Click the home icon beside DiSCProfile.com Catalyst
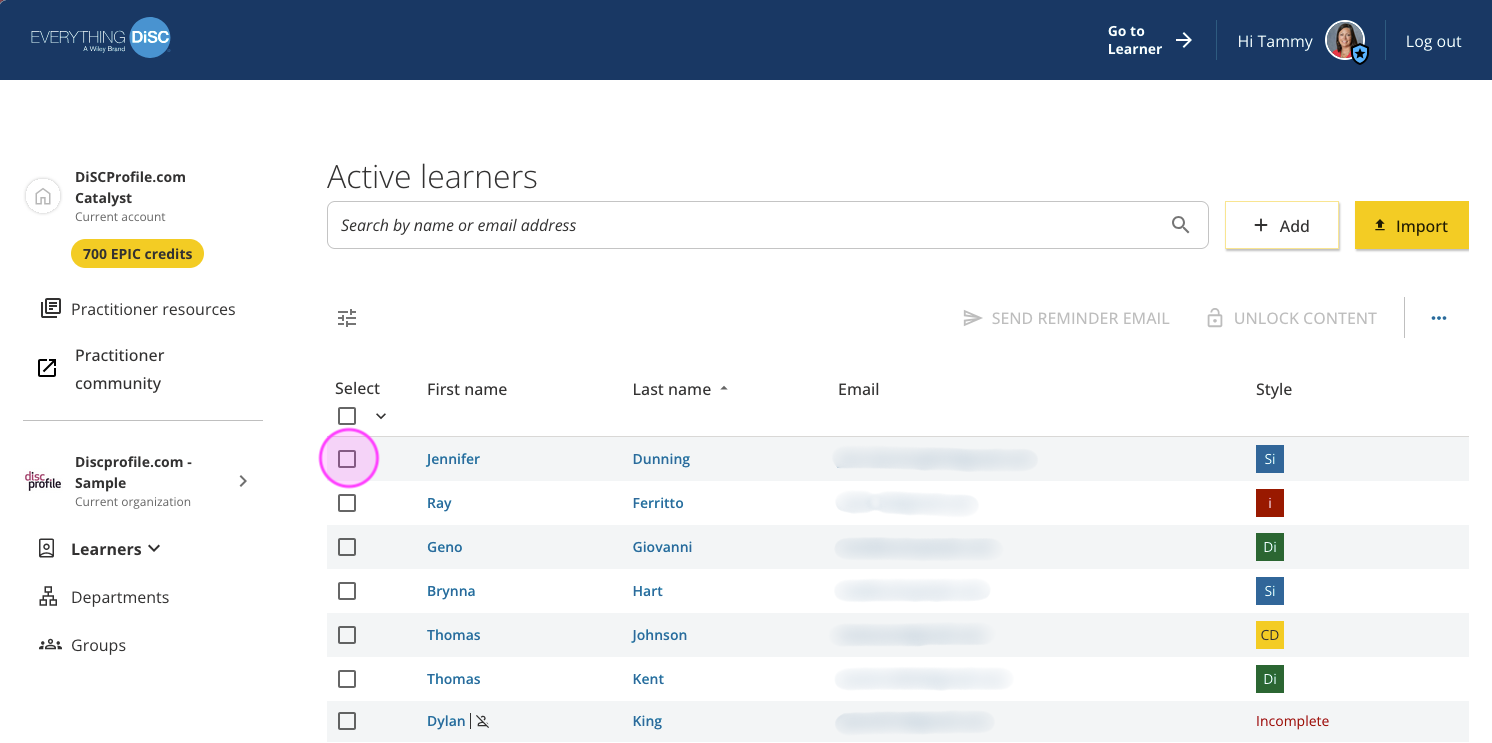The width and height of the screenshot is (1492, 743). (x=43, y=196)
